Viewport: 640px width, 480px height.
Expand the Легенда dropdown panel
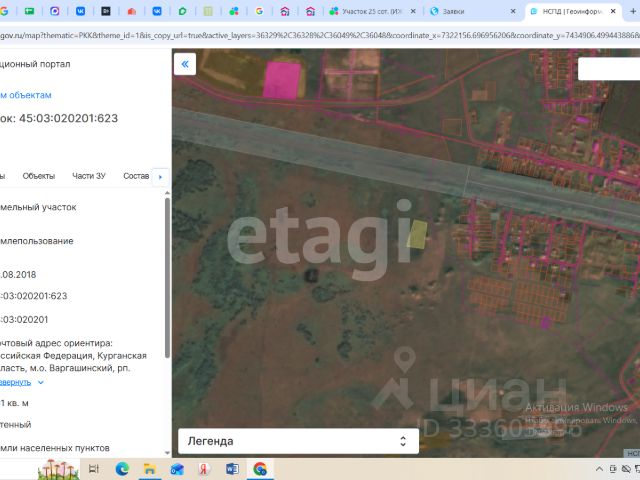click(x=298, y=441)
